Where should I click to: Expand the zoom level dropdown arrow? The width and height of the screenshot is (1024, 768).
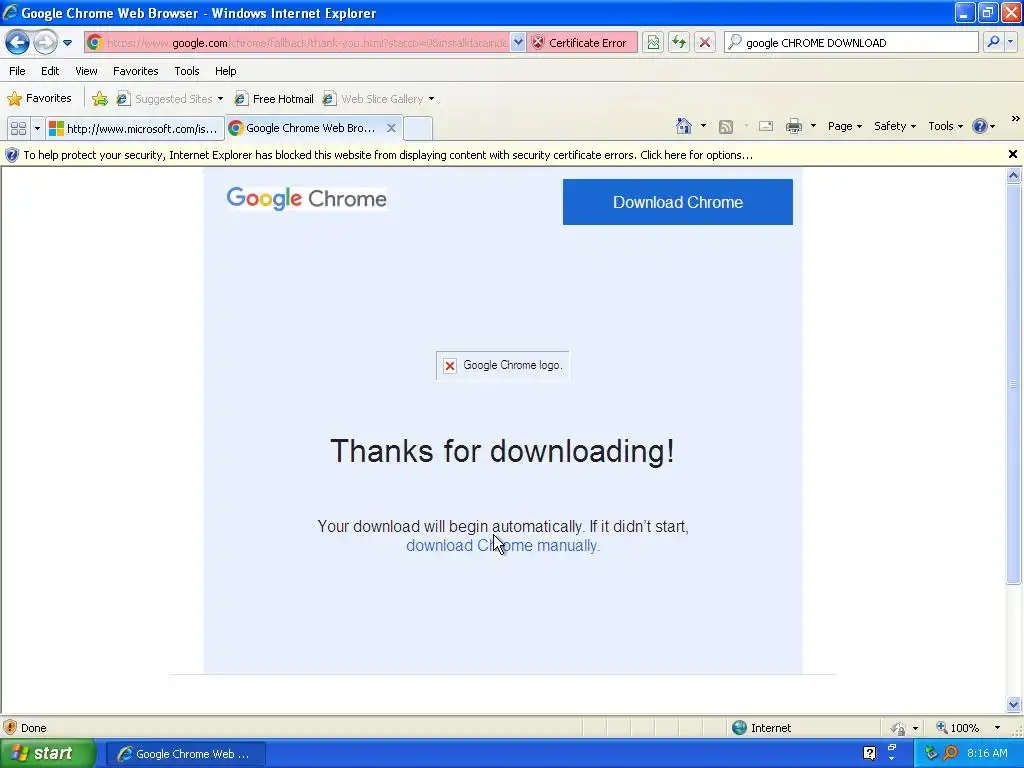[997, 728]
